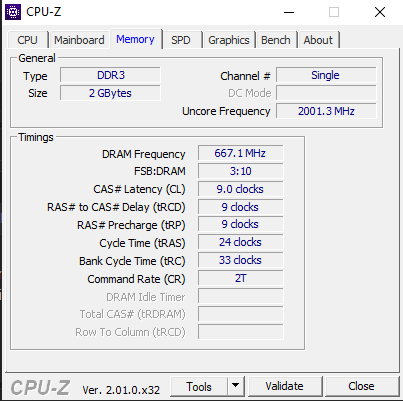403x401 pixels.
Task: Select the SPD tab
Action: coord(181,40)
